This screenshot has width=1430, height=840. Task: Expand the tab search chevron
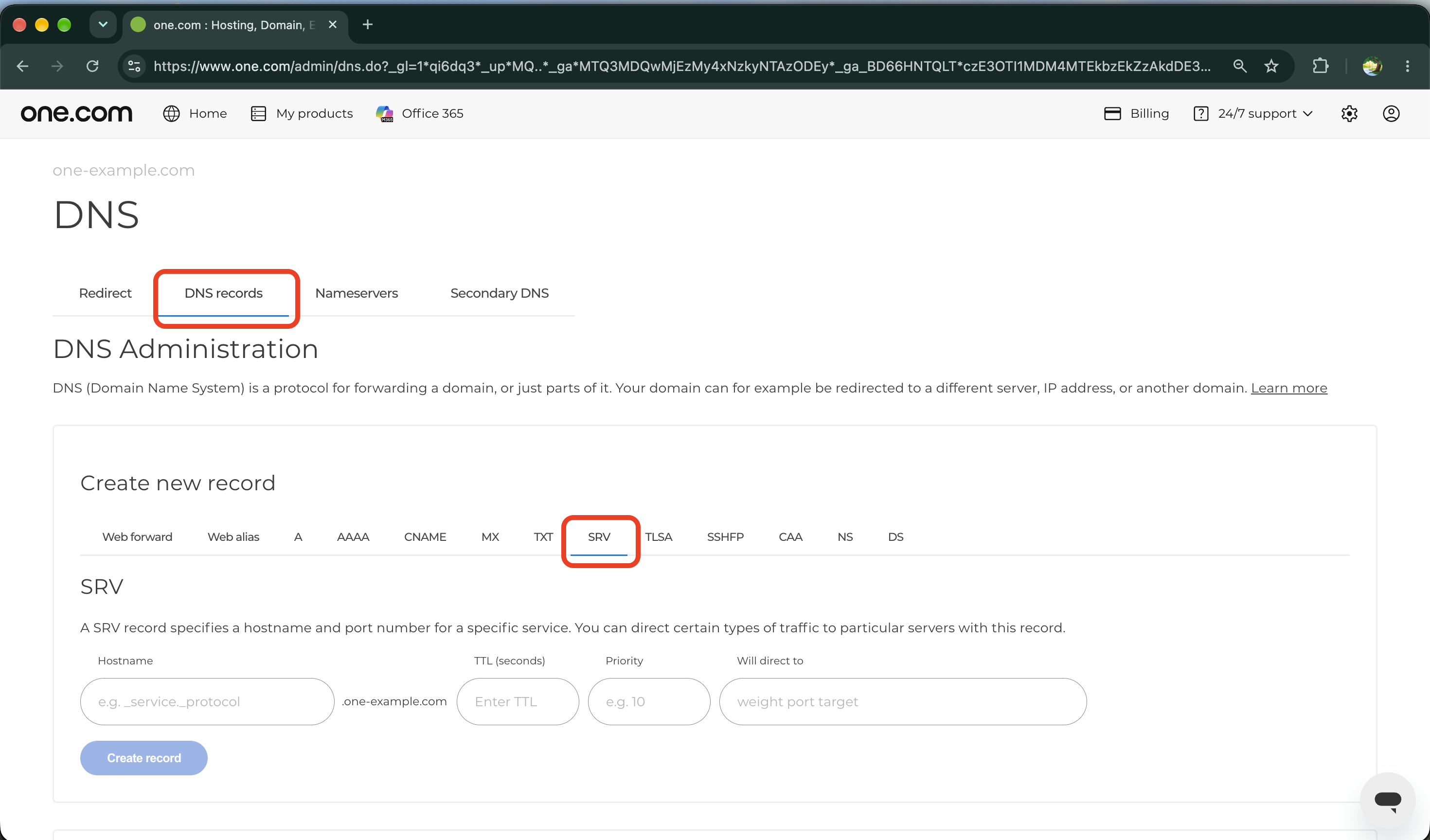click(103, 24)
